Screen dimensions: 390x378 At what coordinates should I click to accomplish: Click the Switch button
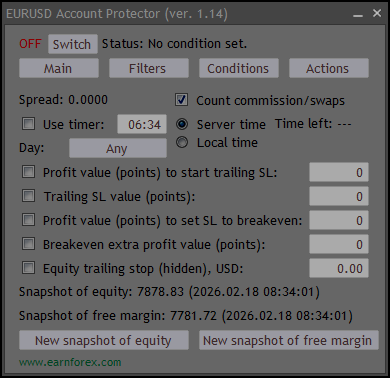73,44
